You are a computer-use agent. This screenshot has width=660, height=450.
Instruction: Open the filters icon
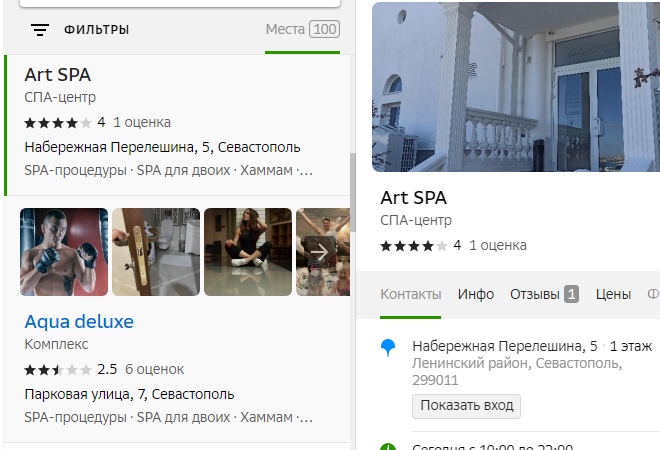(x=40, y=30)
